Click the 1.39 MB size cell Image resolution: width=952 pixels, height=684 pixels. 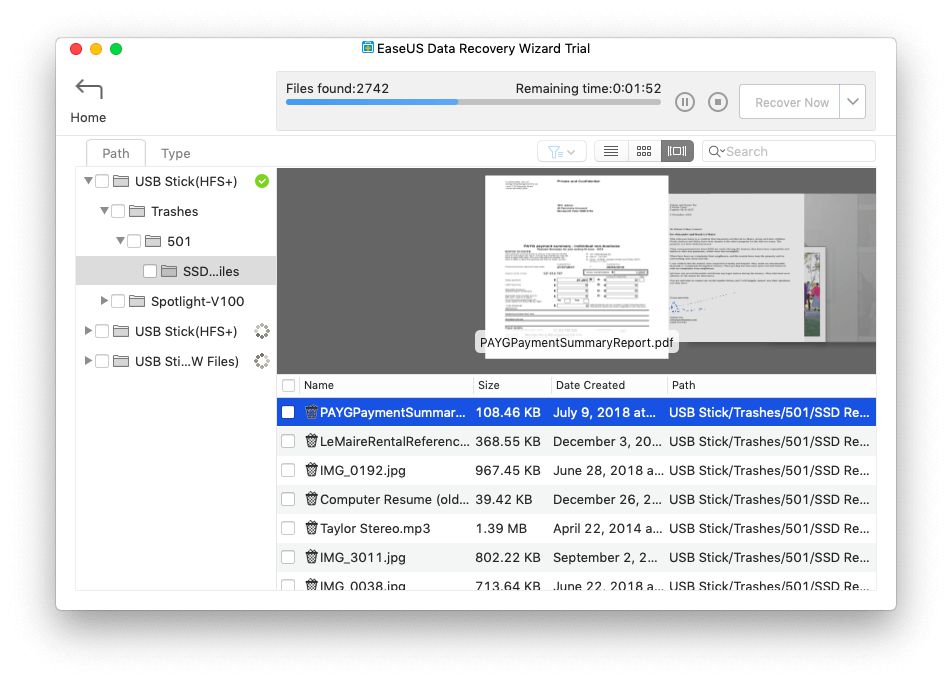pyautogui.click(x=501, y=528)
